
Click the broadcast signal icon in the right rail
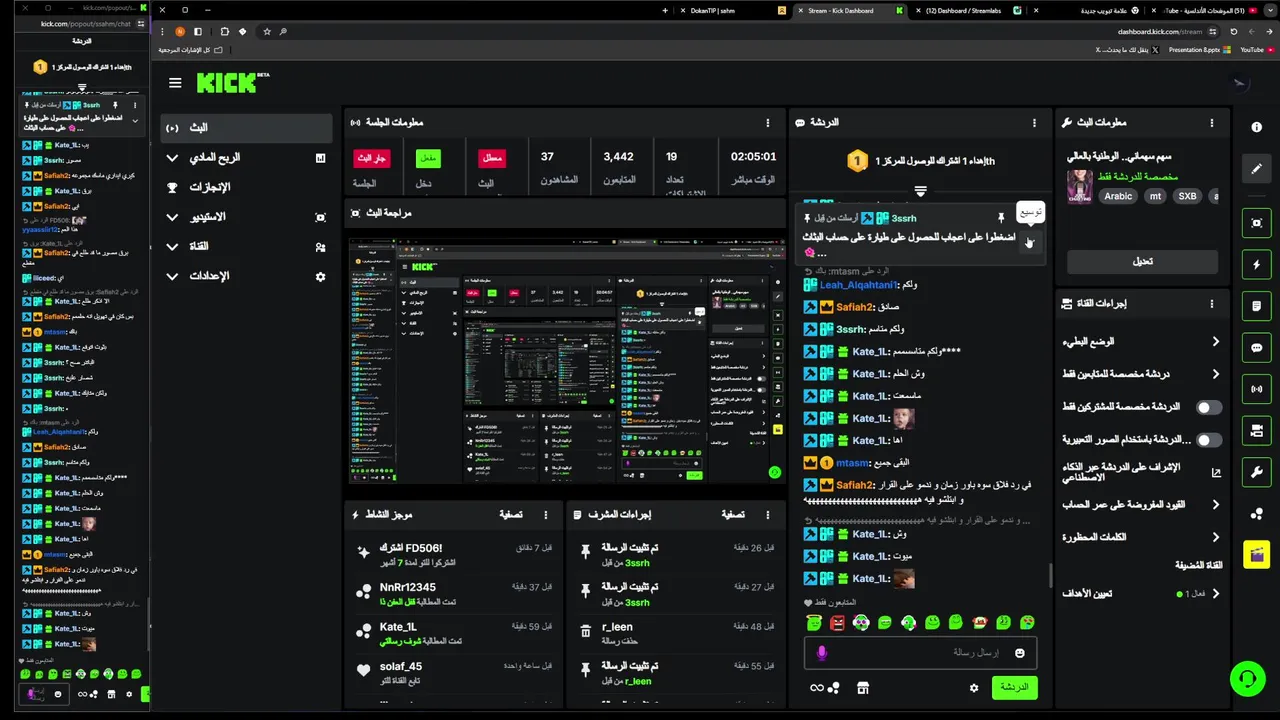[x=1257, y=389]
